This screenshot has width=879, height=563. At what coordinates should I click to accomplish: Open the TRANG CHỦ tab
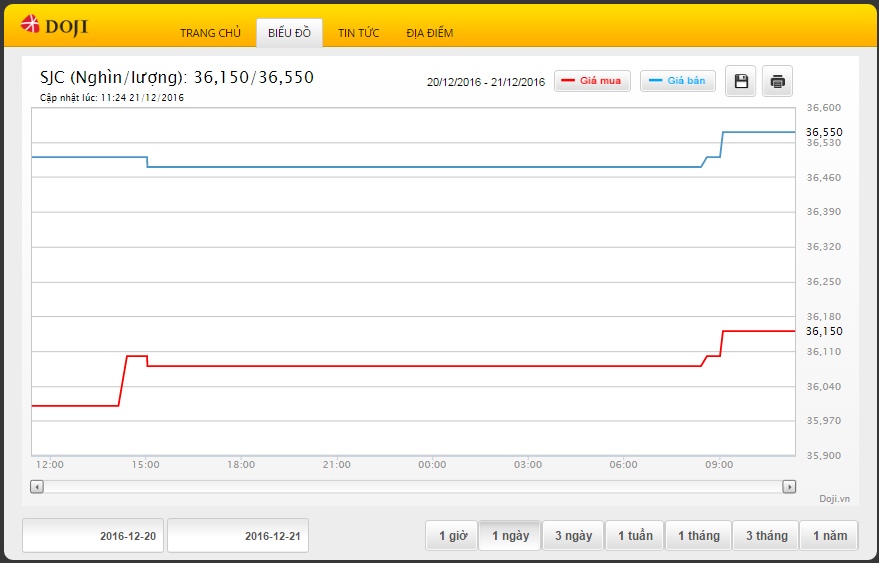click(x=210, y=33)
